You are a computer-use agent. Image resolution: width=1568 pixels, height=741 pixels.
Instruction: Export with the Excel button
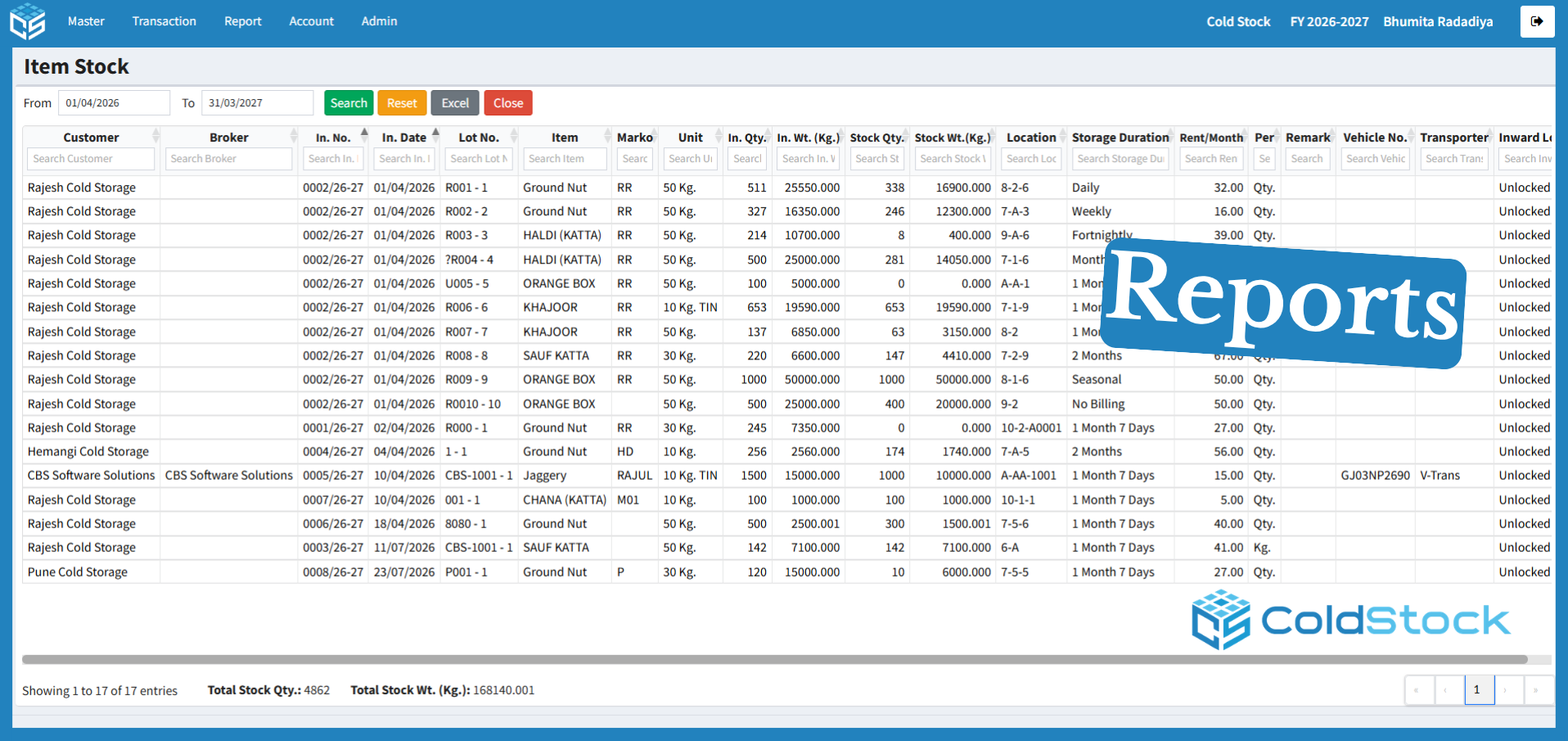click(455, 103)
